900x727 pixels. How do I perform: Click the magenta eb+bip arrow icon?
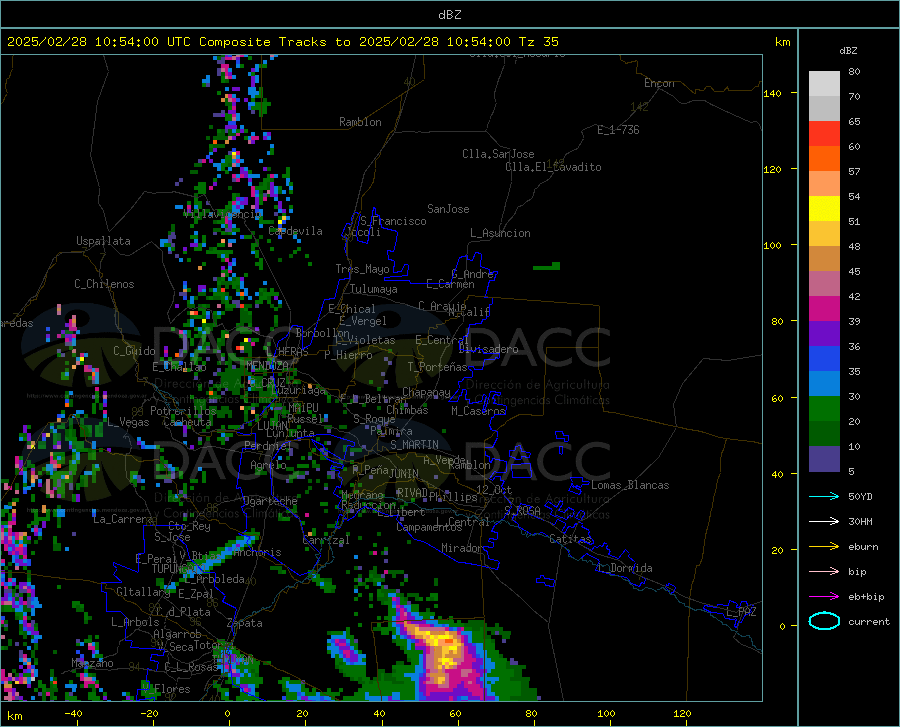click(824, 597)
